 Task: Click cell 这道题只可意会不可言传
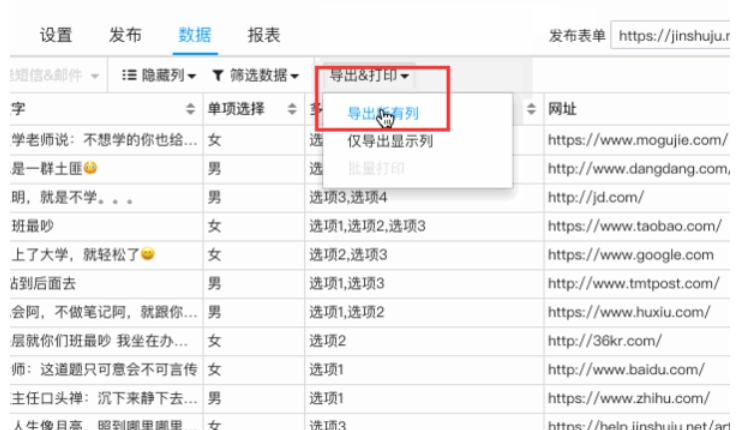click(x=104, y=369)
